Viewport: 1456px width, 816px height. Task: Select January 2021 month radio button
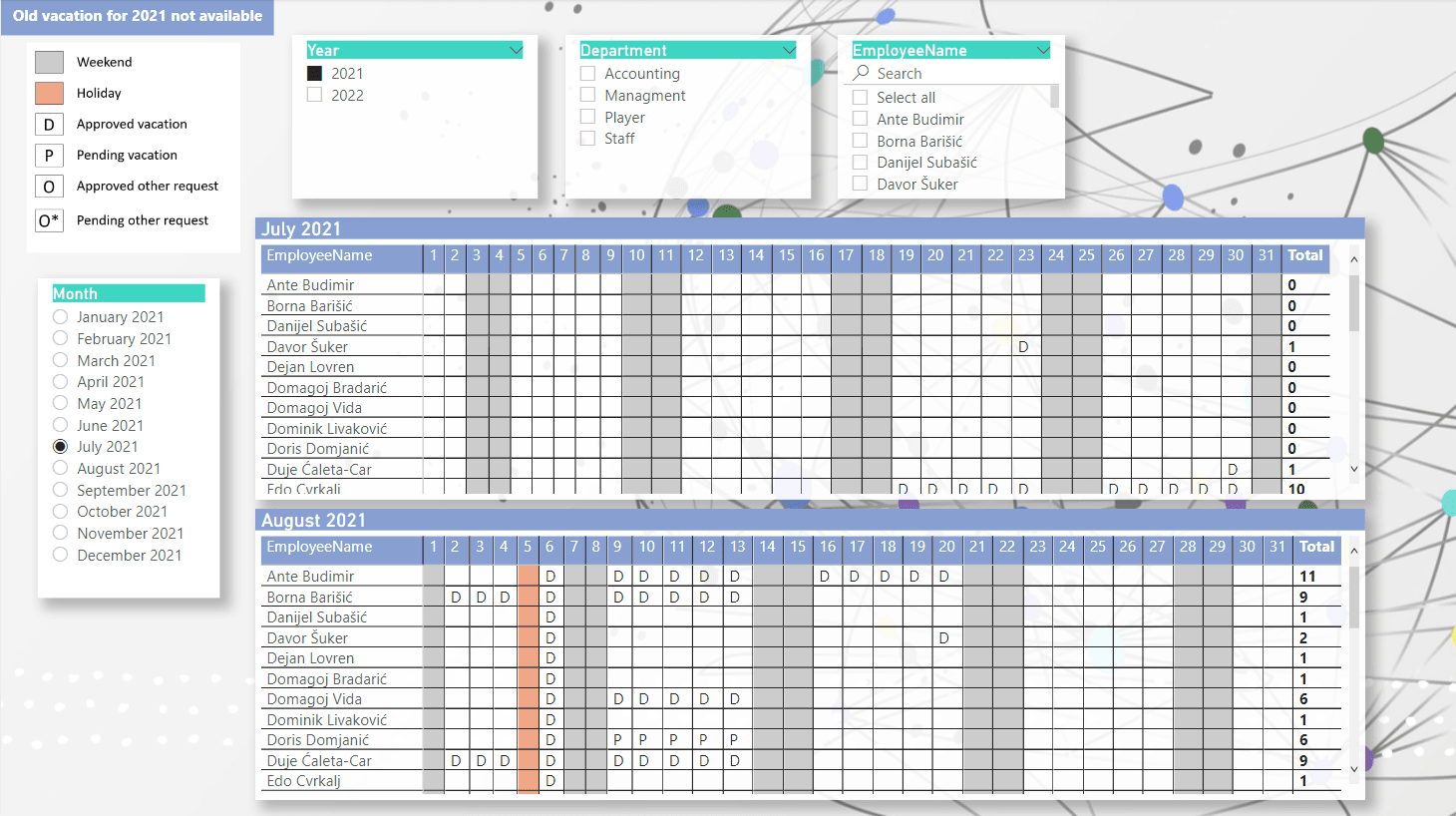60,316
